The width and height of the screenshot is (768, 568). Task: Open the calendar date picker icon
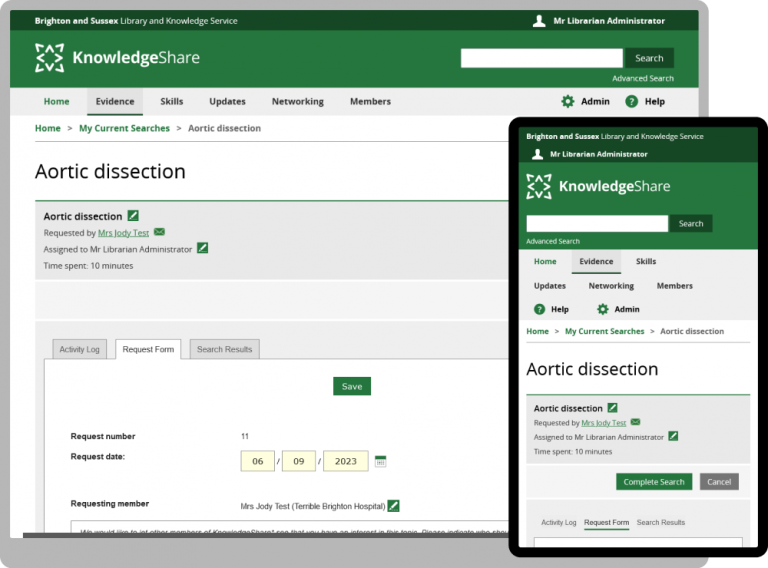pyautogui.click(x=380, y=462)
